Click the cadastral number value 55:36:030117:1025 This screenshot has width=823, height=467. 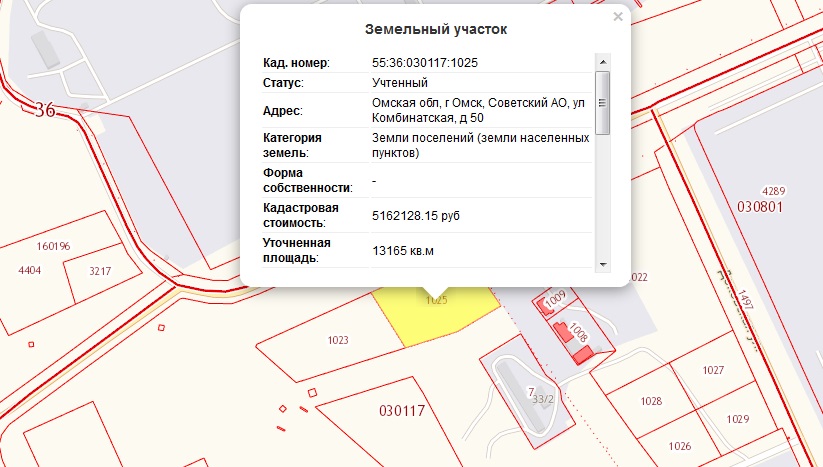coord(424,62)
